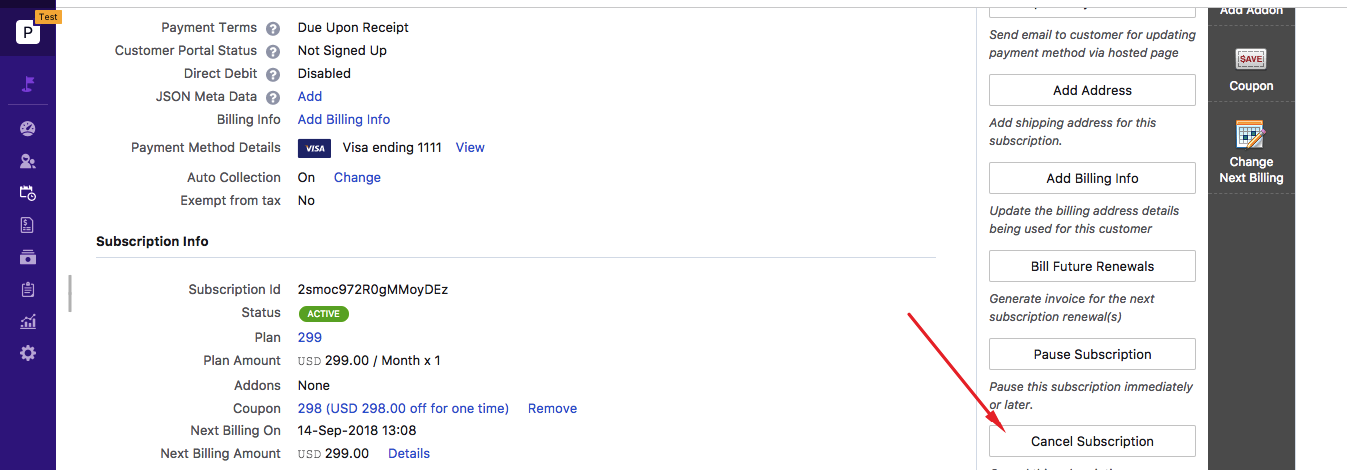Screen dimensions: 1347x470
Task: Open the reports chart sidebar icon
Action: (28, 321)
